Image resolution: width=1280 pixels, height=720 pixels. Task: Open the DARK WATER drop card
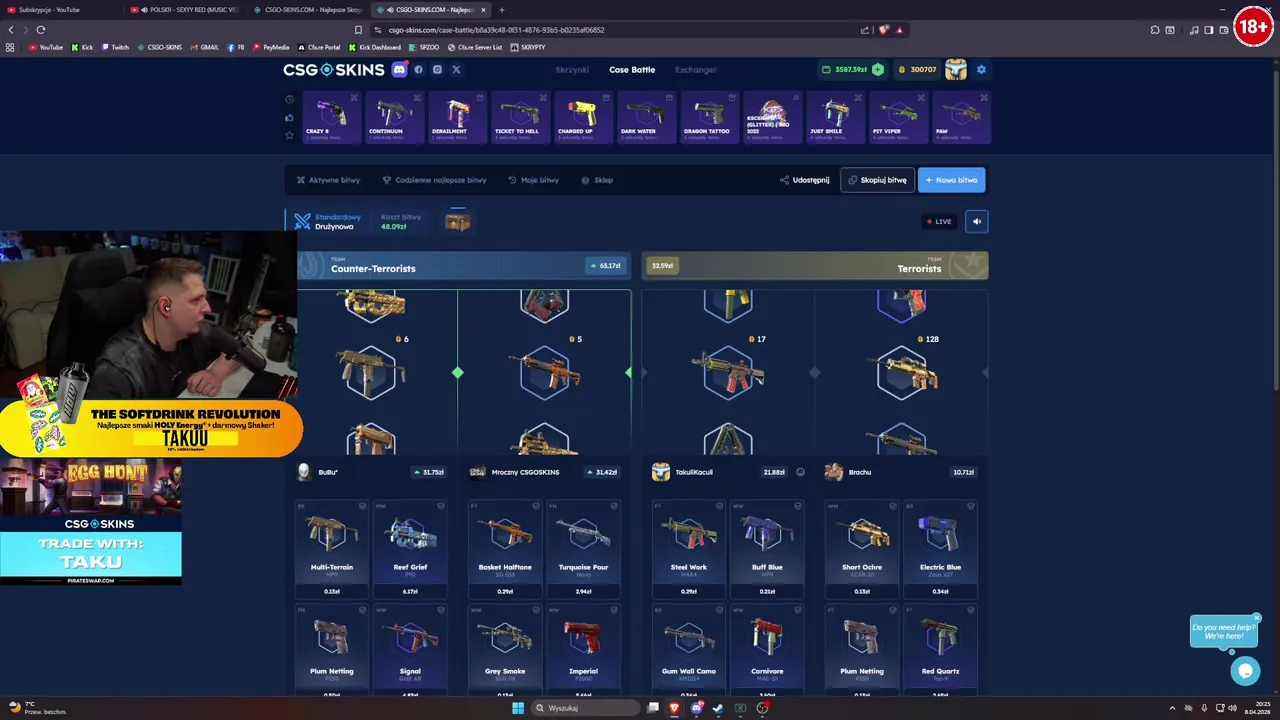[x=645, y=117]
